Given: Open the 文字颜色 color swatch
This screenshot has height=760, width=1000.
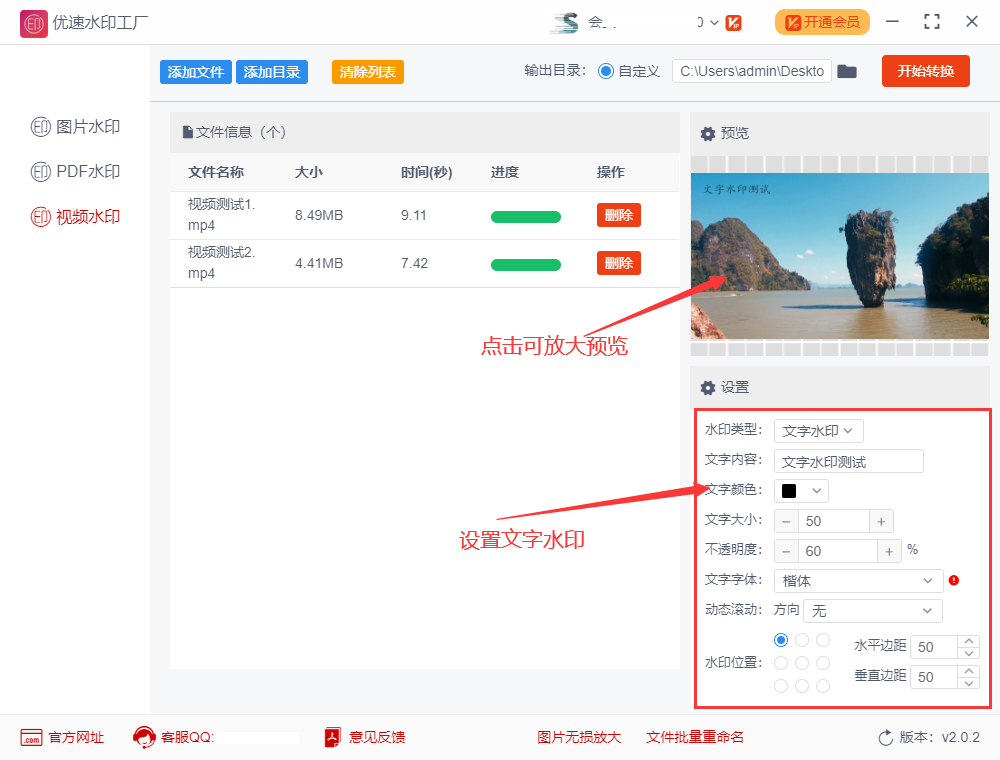Looking at the screenshot, I should 800,490.
